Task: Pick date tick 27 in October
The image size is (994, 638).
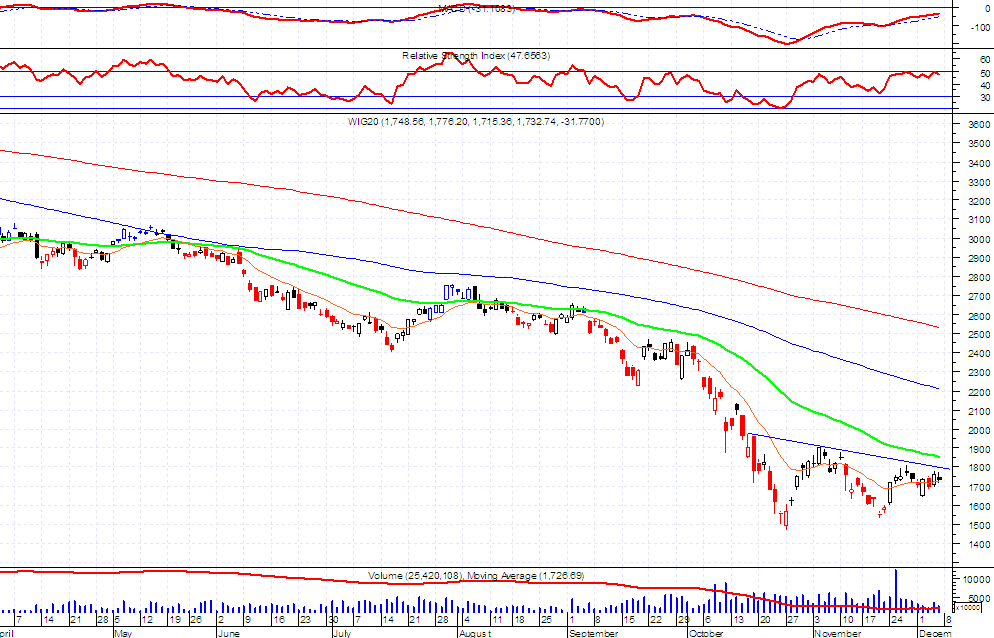Action: pos(792,620)
